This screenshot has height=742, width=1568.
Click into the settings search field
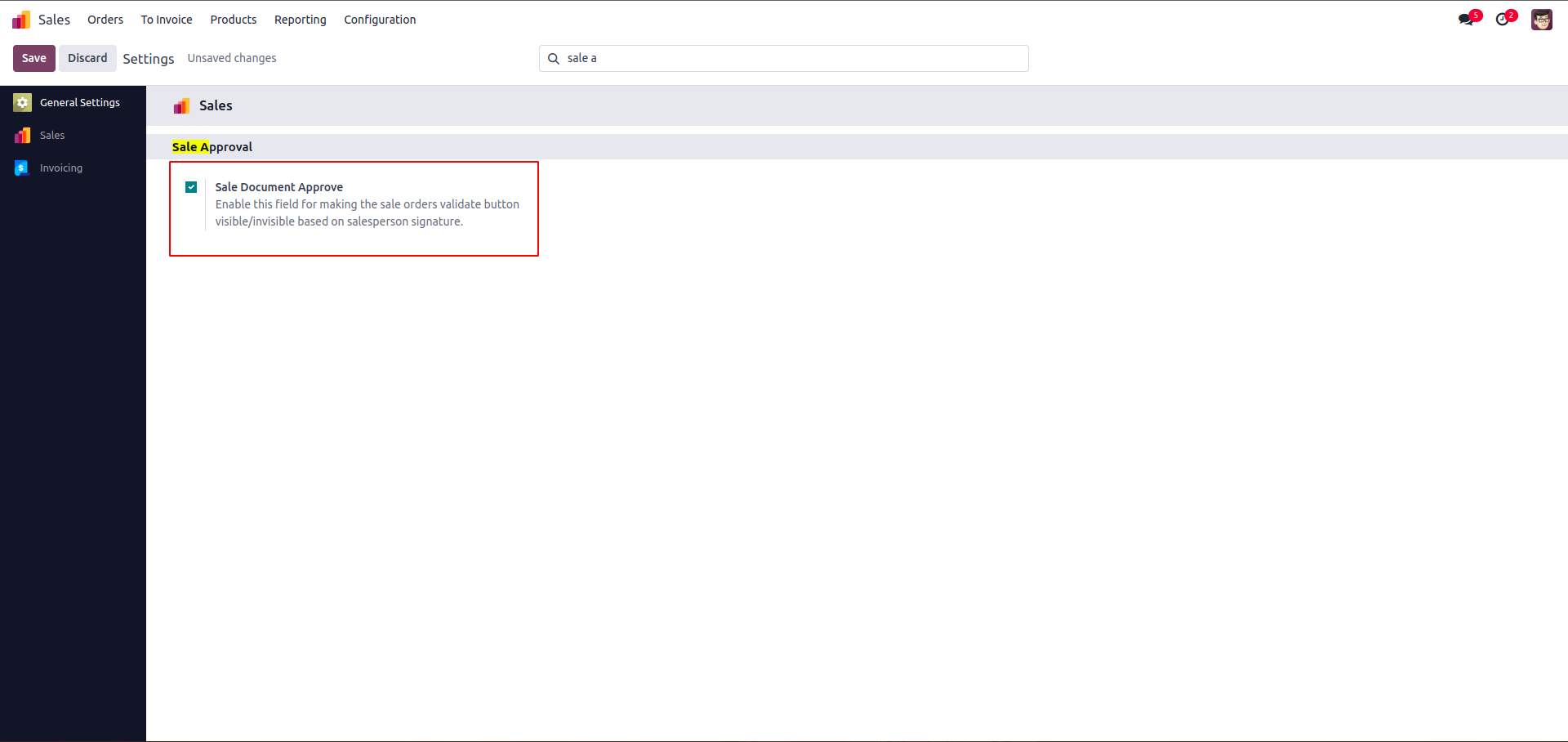[784, 58]
